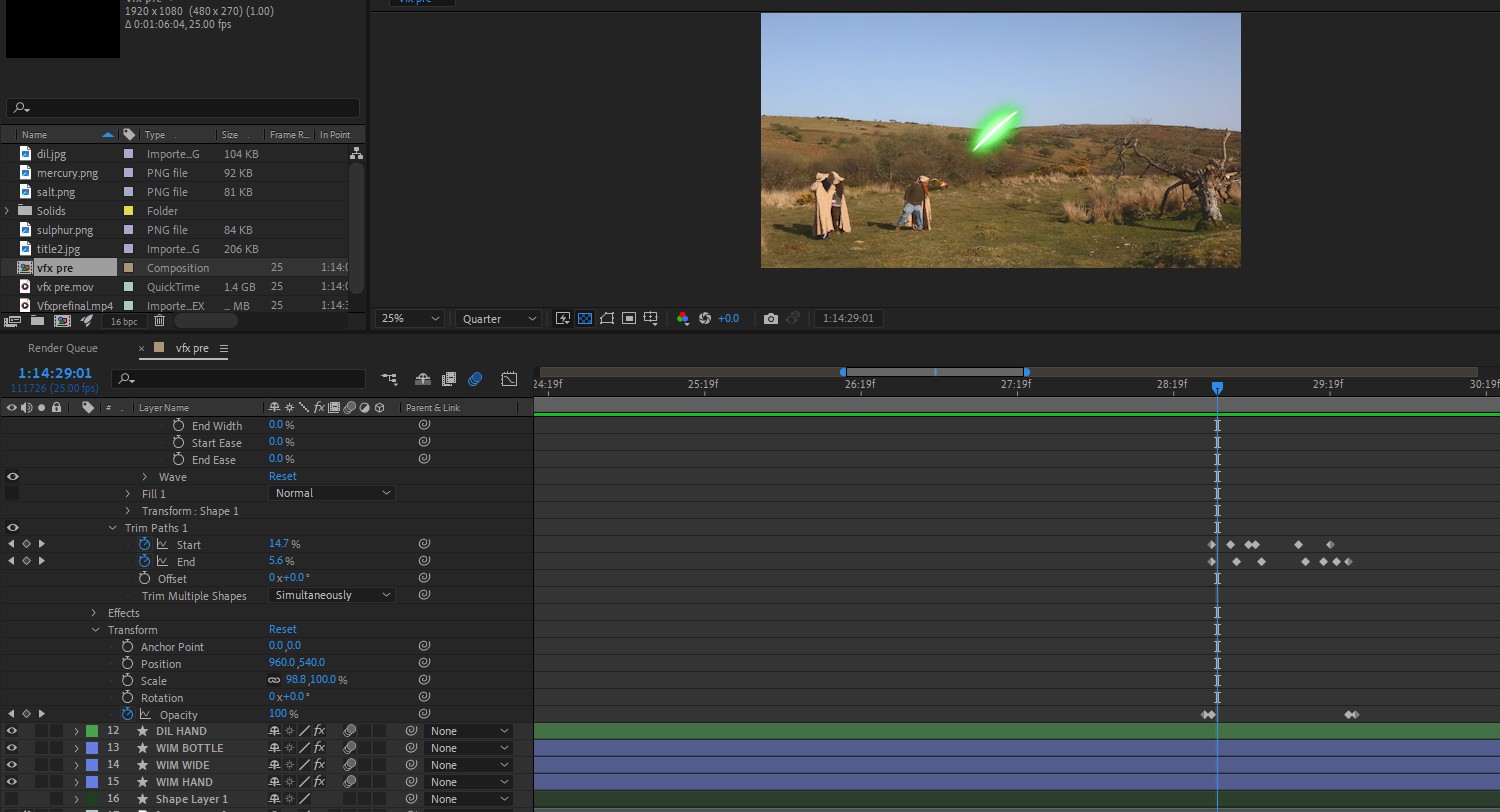Enable frame blending for the composition
The height and width of the screenshot is (812, 1500).
tap(449, 379)
